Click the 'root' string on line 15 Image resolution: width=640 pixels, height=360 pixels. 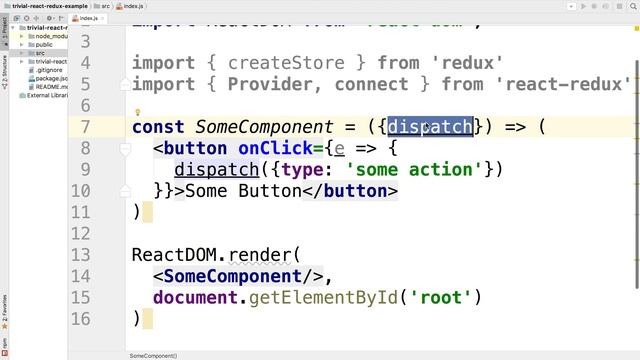click(x=440, y=298)
